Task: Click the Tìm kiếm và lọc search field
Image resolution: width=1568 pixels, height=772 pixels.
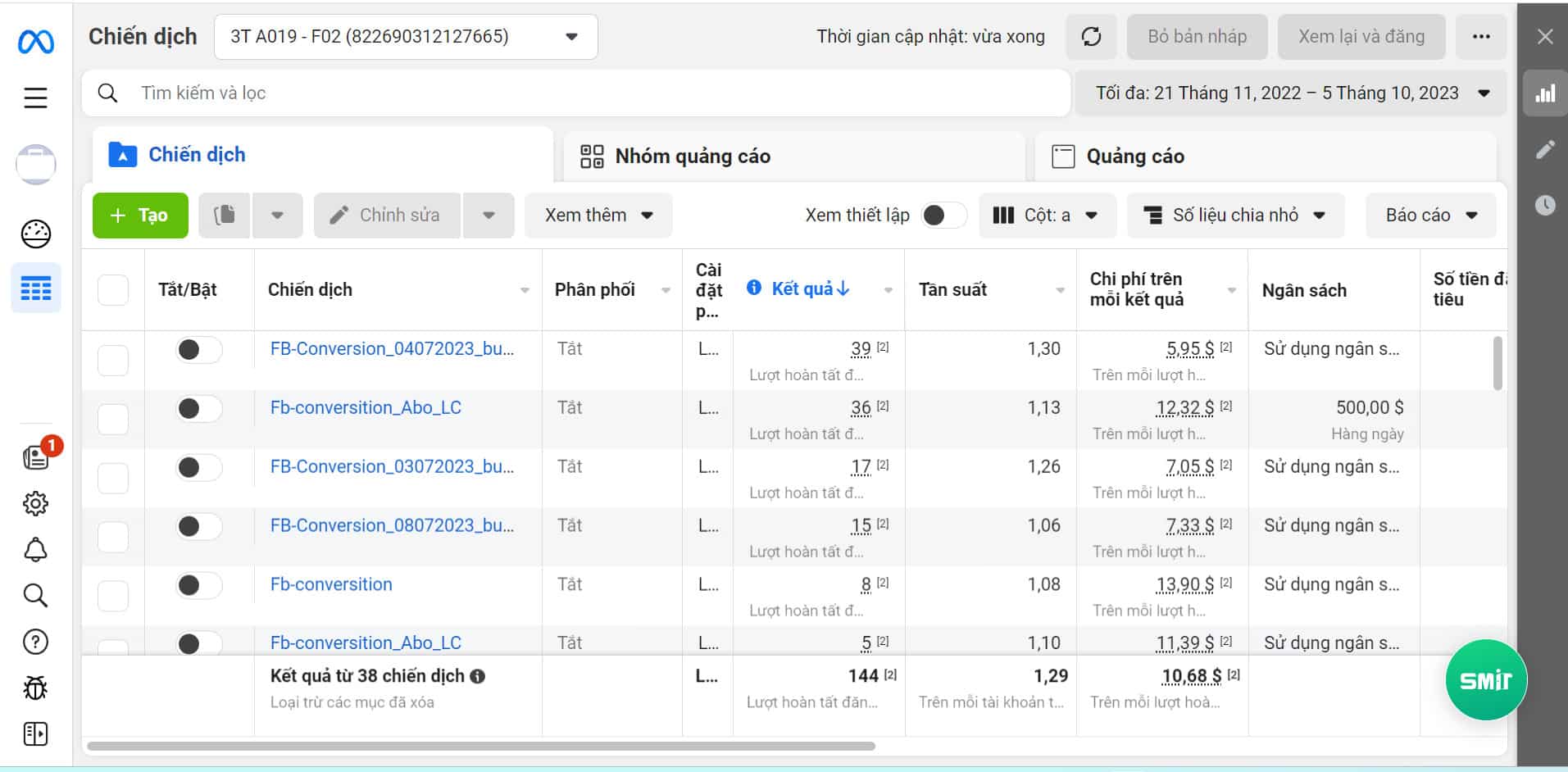Action: coord(576,93)
